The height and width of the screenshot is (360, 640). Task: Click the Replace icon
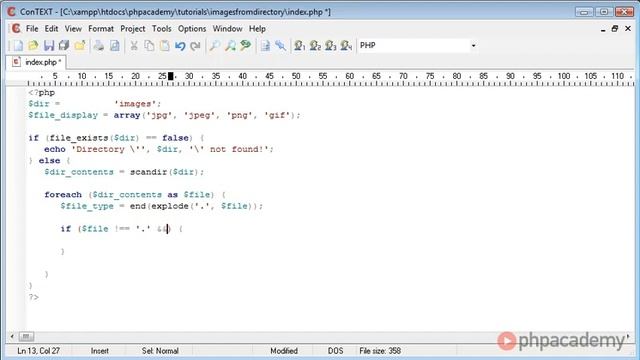click(x=246, y=46)
